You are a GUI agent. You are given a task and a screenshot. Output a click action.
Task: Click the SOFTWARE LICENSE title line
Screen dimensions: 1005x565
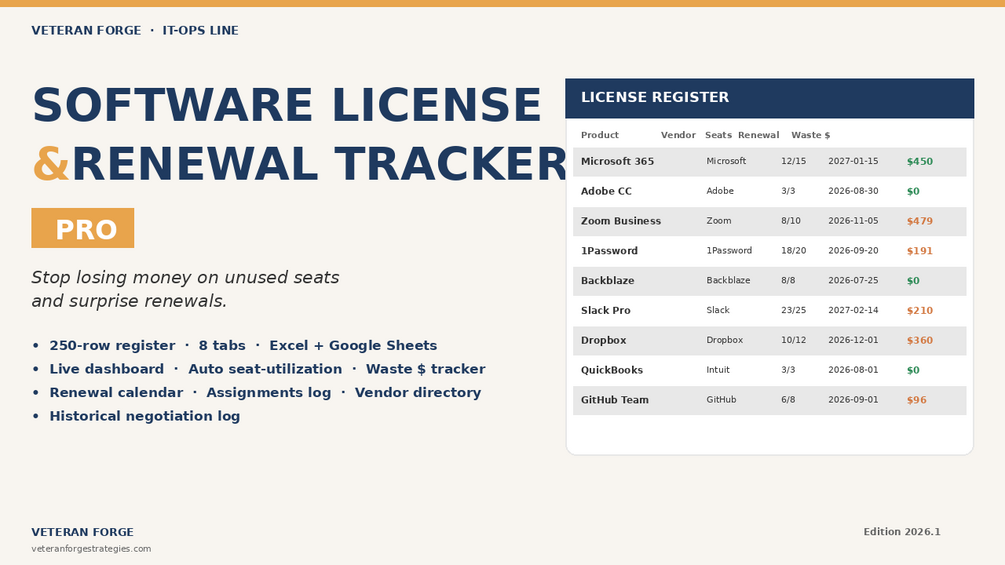click(x=287, y=105)
